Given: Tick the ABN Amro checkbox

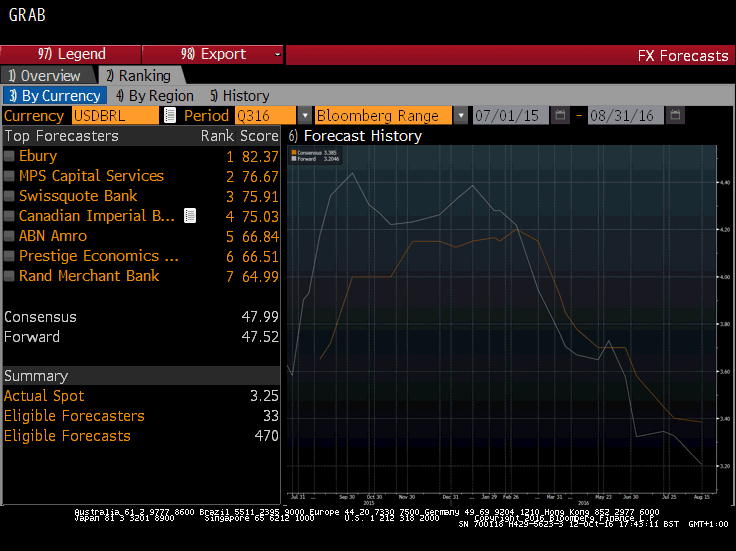Looking at the screenshot, I should 9,236.
